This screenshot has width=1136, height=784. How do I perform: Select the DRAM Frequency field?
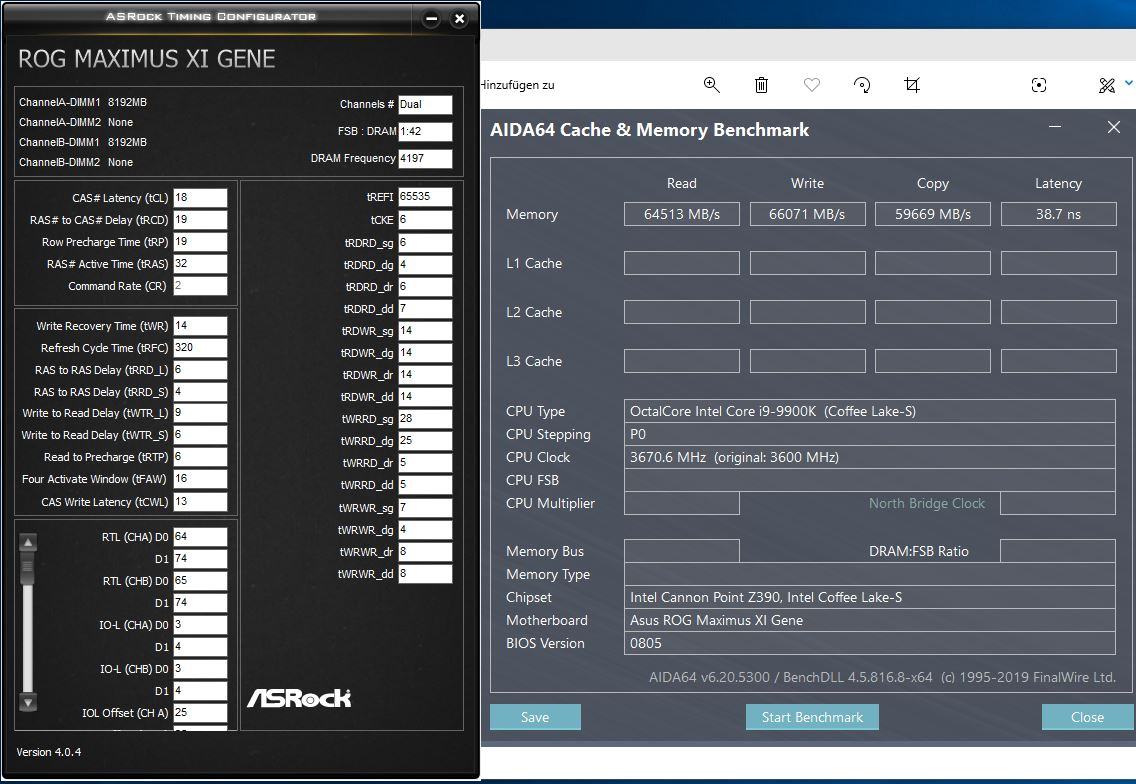(x=425, y=158)
